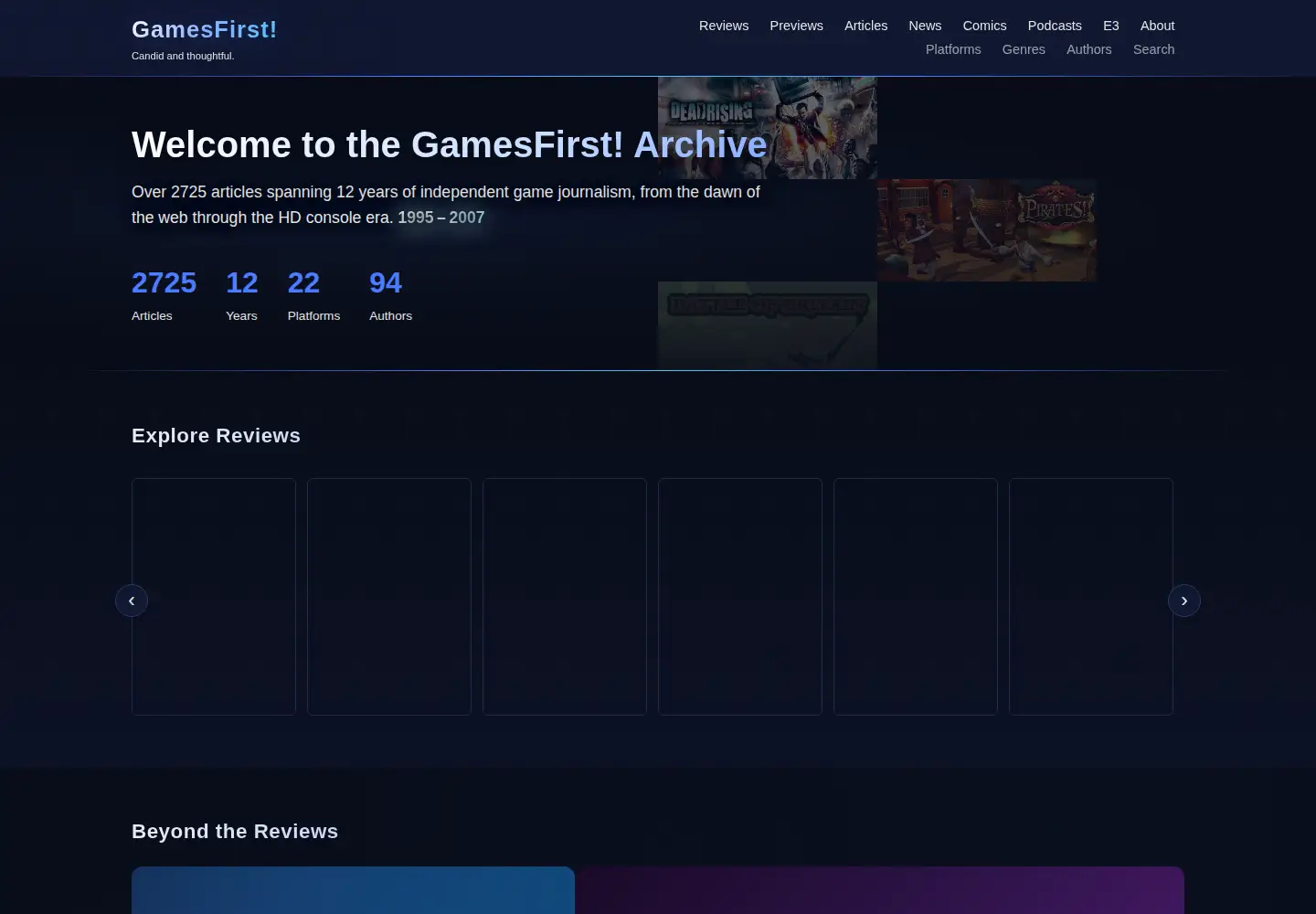
Task: Open the GamesFirst! site logo link
Action: pos(204,29)
